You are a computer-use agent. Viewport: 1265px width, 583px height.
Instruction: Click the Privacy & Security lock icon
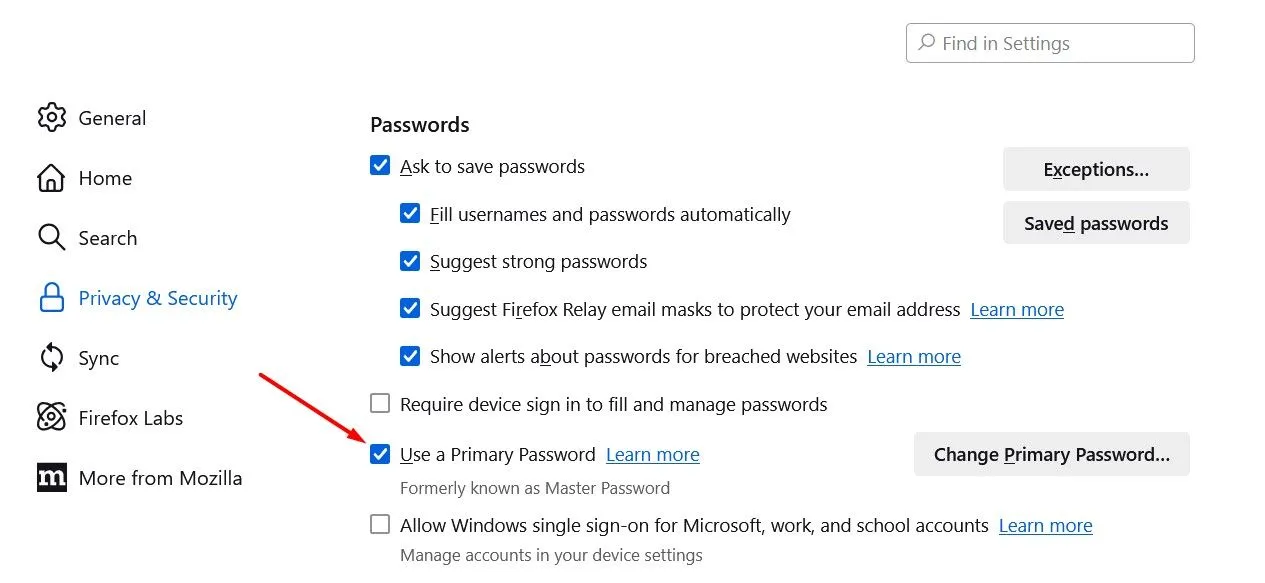(x=51, y=298)
